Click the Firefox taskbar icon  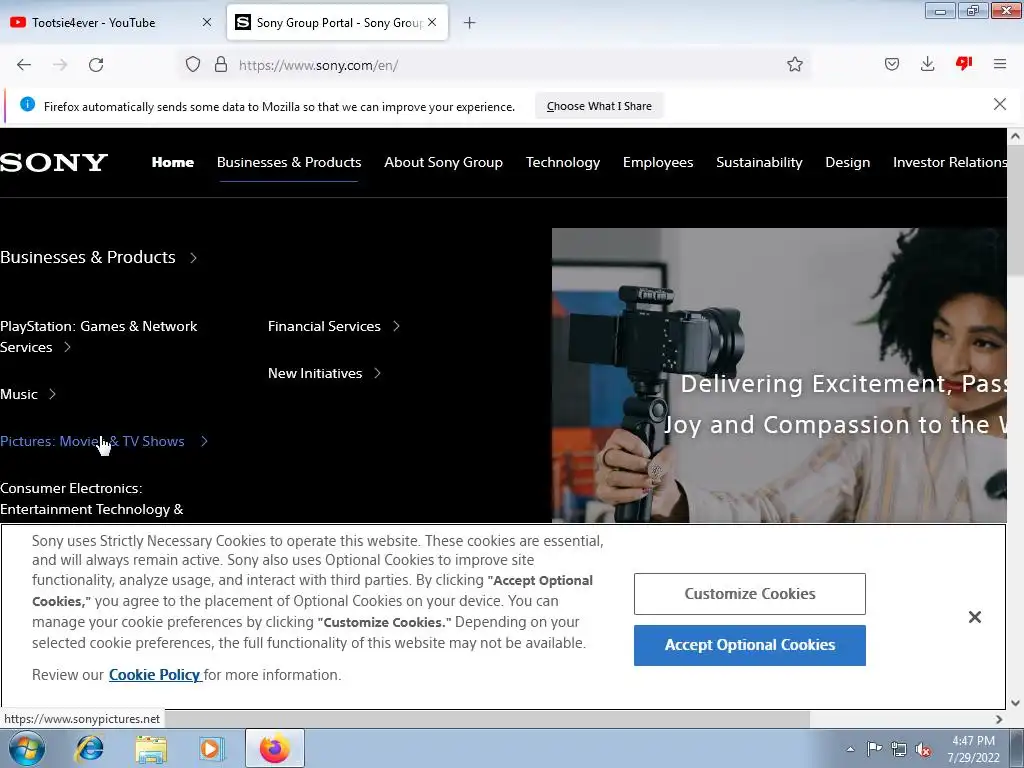point(275,748)
